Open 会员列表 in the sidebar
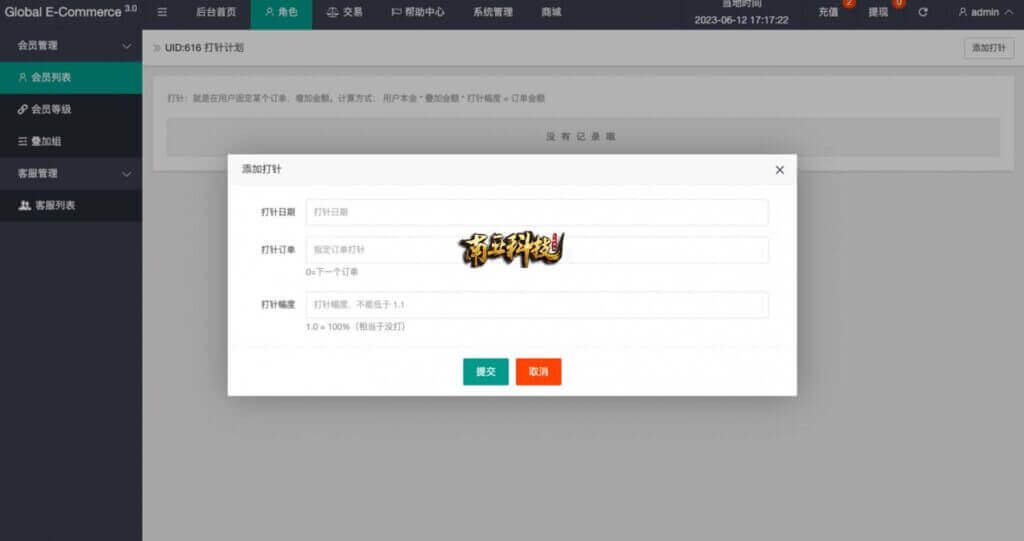This screenshot has width=1024, height=541. click(x=70, y=77)
